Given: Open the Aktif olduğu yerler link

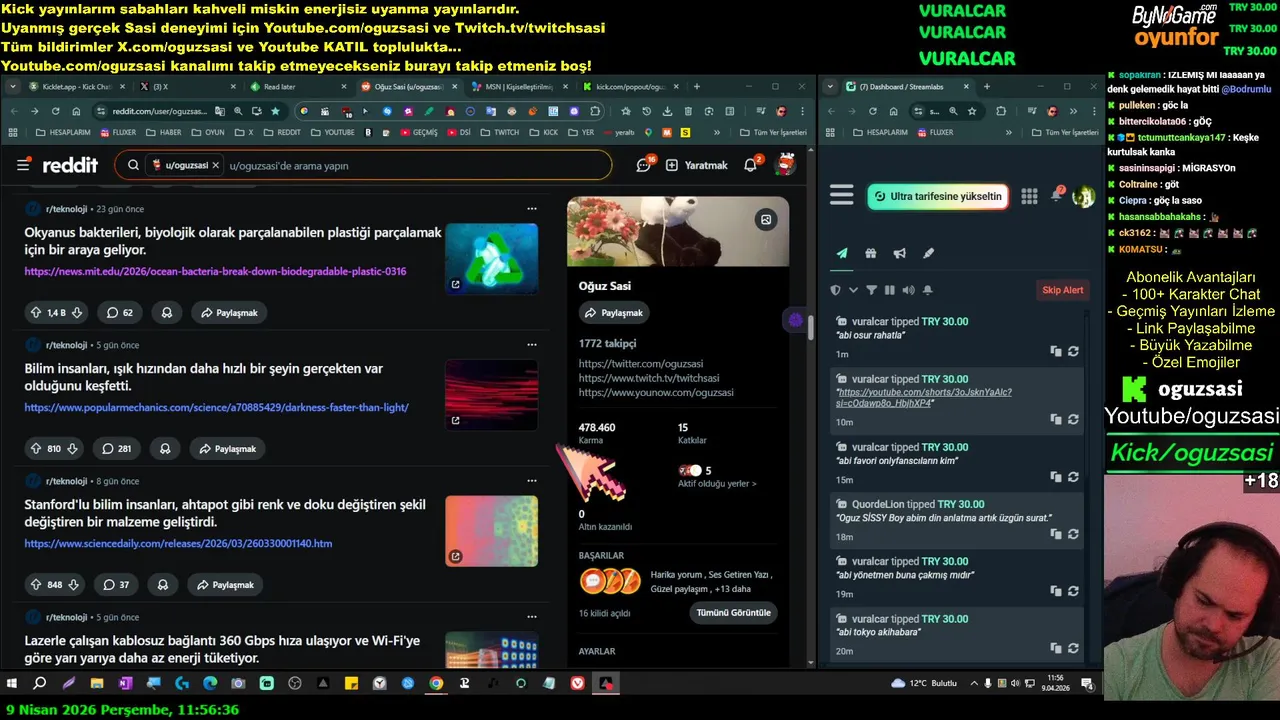Looking at the screenshot, I should [717, 484].
